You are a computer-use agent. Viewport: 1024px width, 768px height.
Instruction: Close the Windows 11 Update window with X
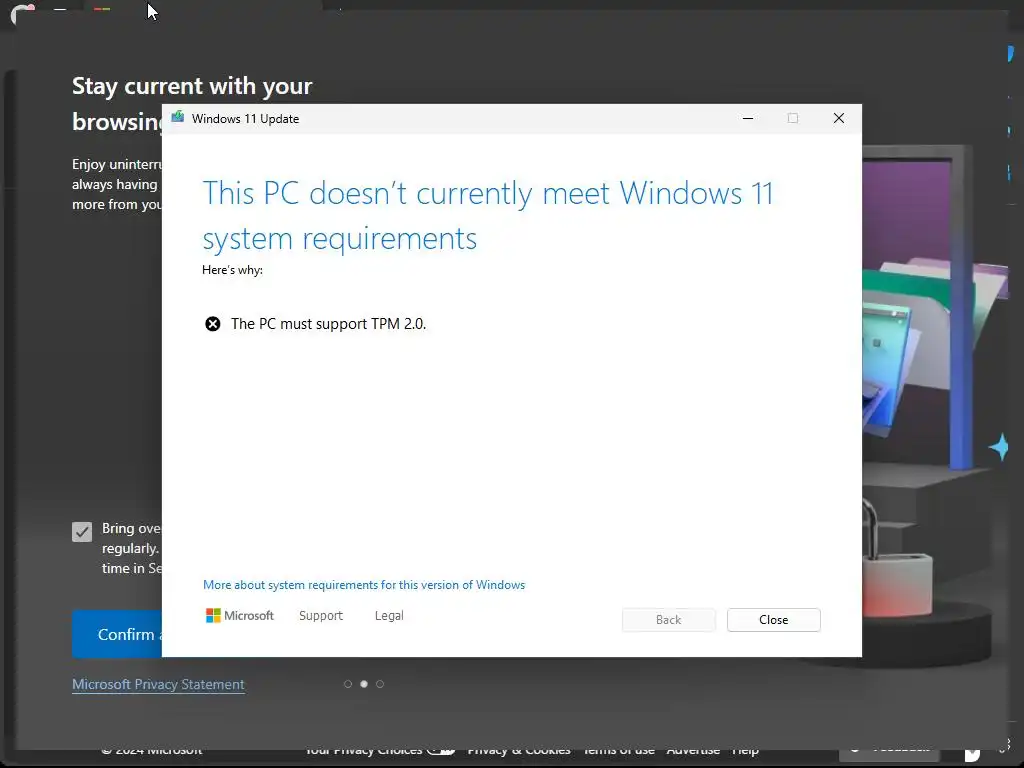(x=839, y=118)
